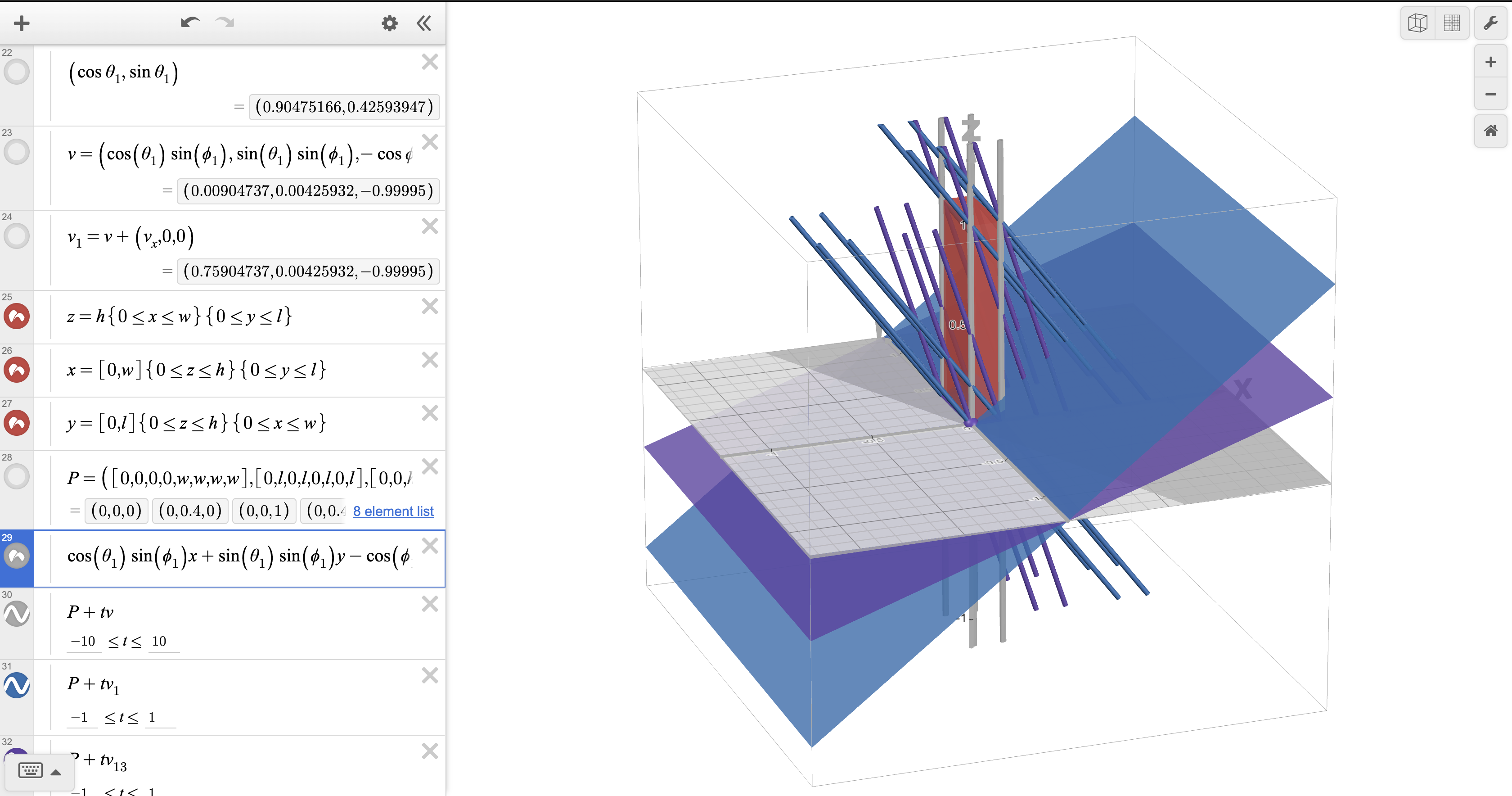Delete the y = [0,l] expression
The width and height of the screenshot is (1512, 796).
pyautogui.click(x=430, y=413)
